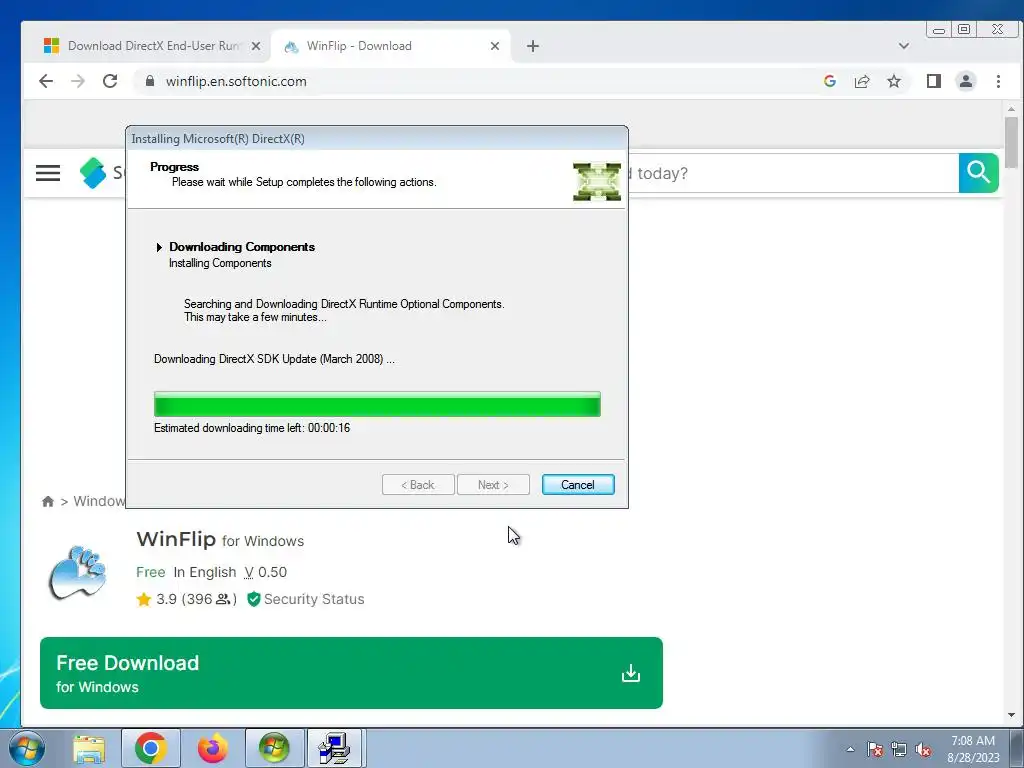
Task: Switch to Chrome in the taskbar
Action: coord(151,748)
